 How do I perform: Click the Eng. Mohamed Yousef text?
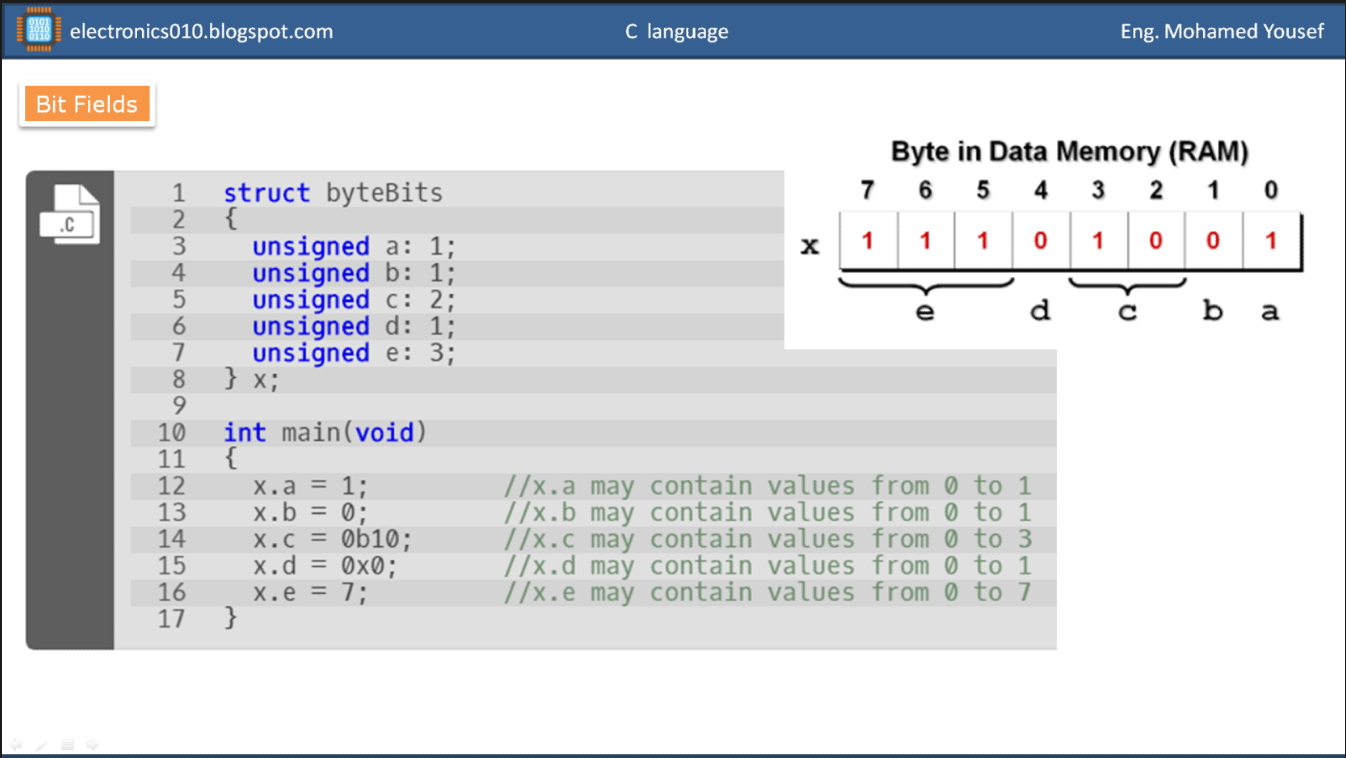[x=1222, y=31]
